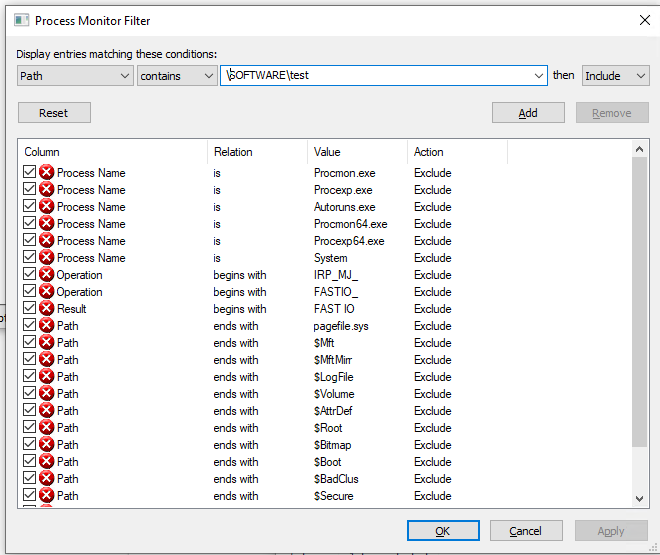Click red exclude icon for pagefile.sys row

pyautogui.click(x=47, y=325)
